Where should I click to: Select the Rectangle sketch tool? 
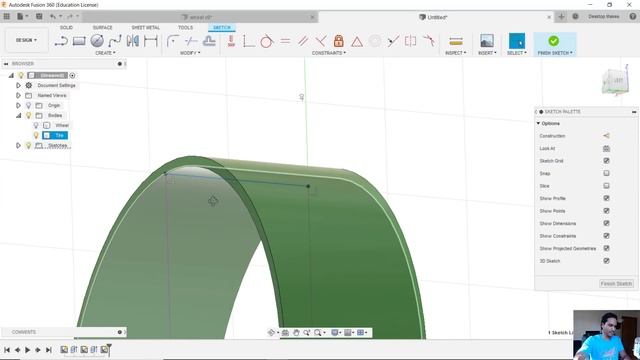coord(79,41)
